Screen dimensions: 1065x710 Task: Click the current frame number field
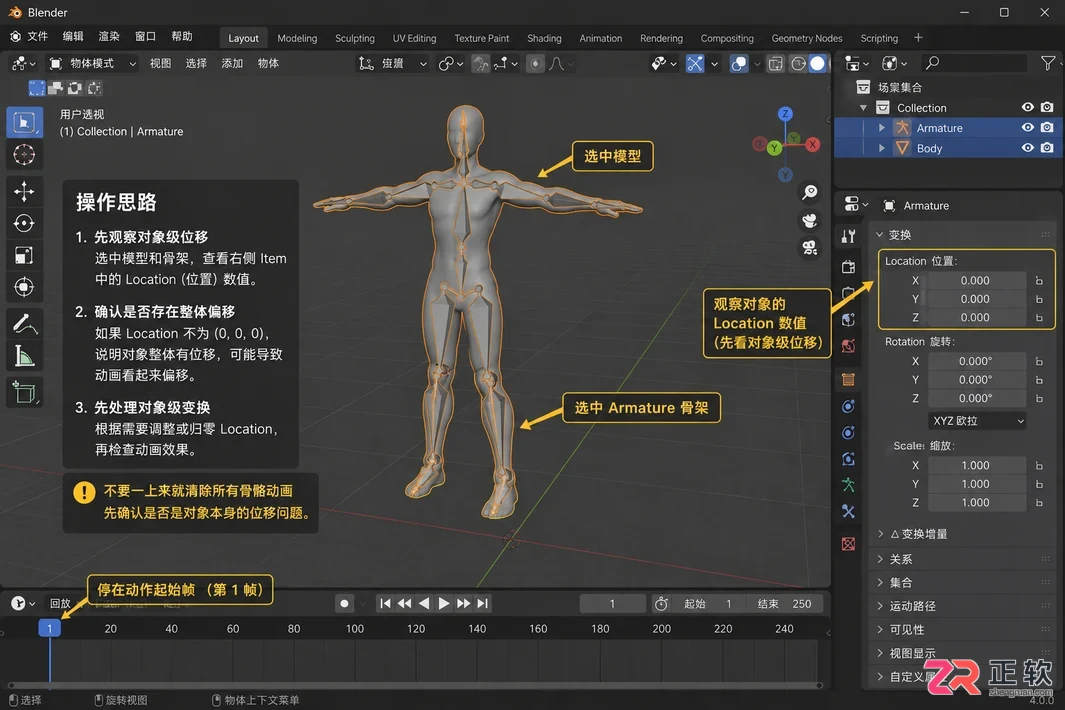pos(612,603)
